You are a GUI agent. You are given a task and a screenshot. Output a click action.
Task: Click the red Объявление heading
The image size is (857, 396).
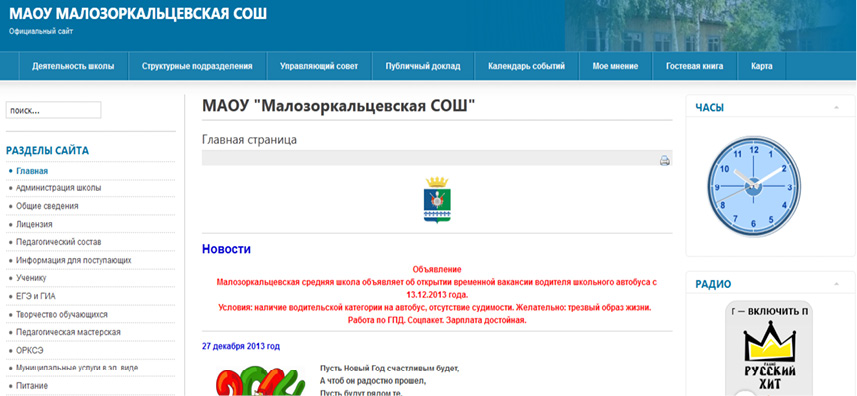point(437,269)
